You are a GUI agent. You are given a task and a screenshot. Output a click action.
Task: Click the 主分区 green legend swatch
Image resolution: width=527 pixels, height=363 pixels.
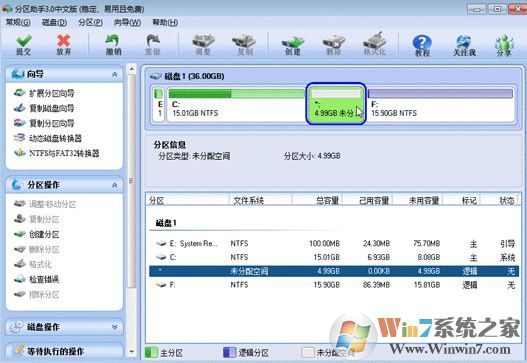152,353
